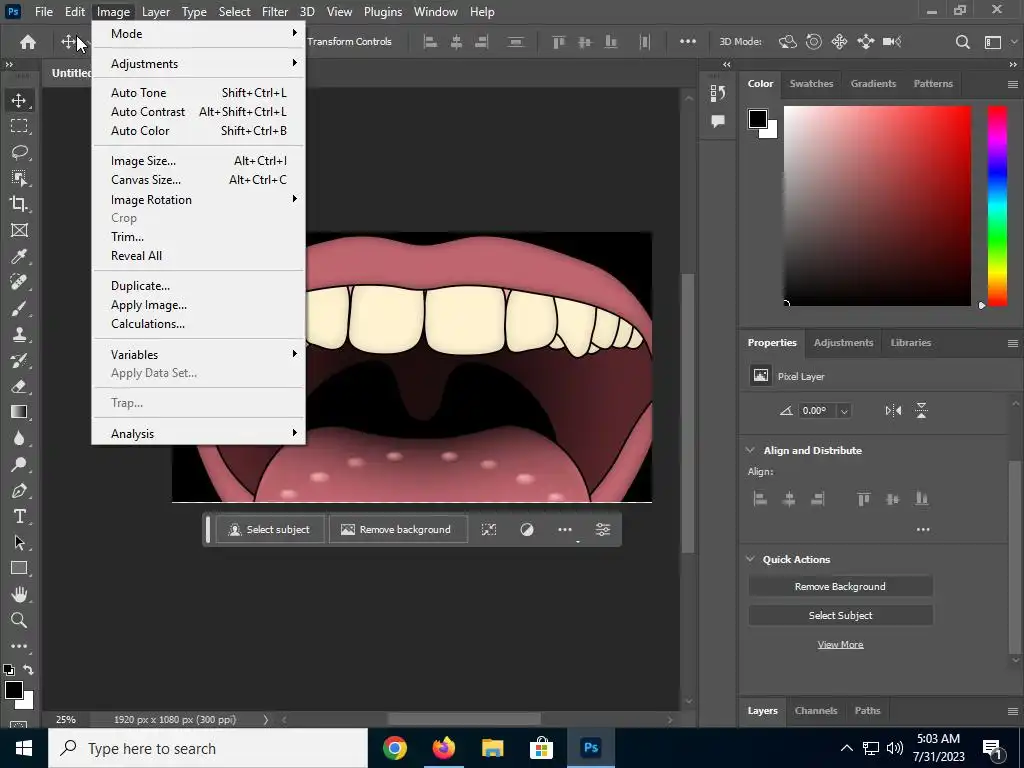The width and height of the screenshot is (1024, 768).
Task: Select the Lasso tool
Action: coord(19,152)
